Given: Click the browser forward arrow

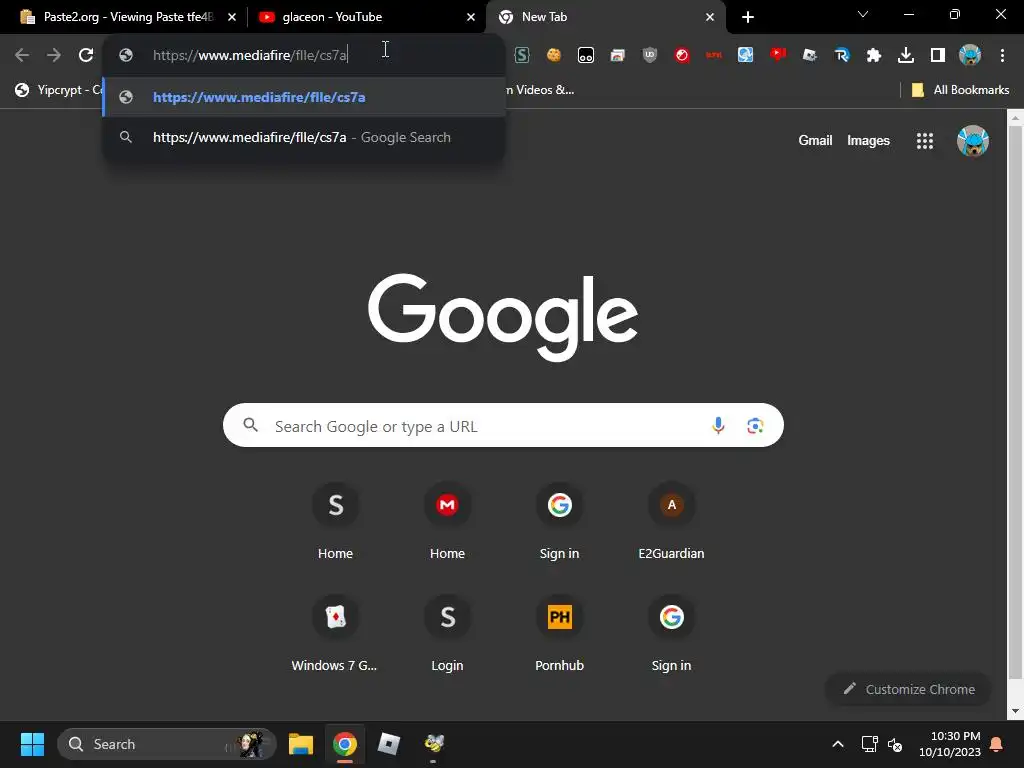Looking at the screenshot, I should 54,55.
